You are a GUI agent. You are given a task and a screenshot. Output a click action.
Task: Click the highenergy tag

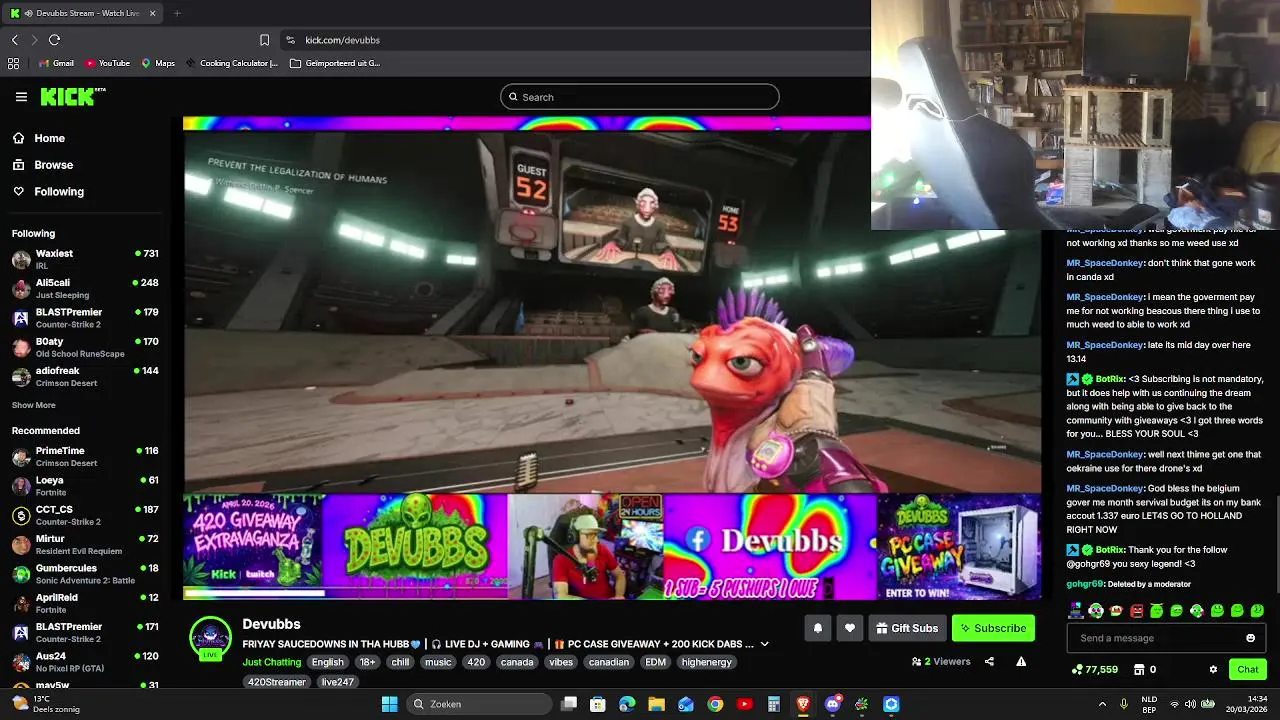pyautogui.click(x=706, y=662)
